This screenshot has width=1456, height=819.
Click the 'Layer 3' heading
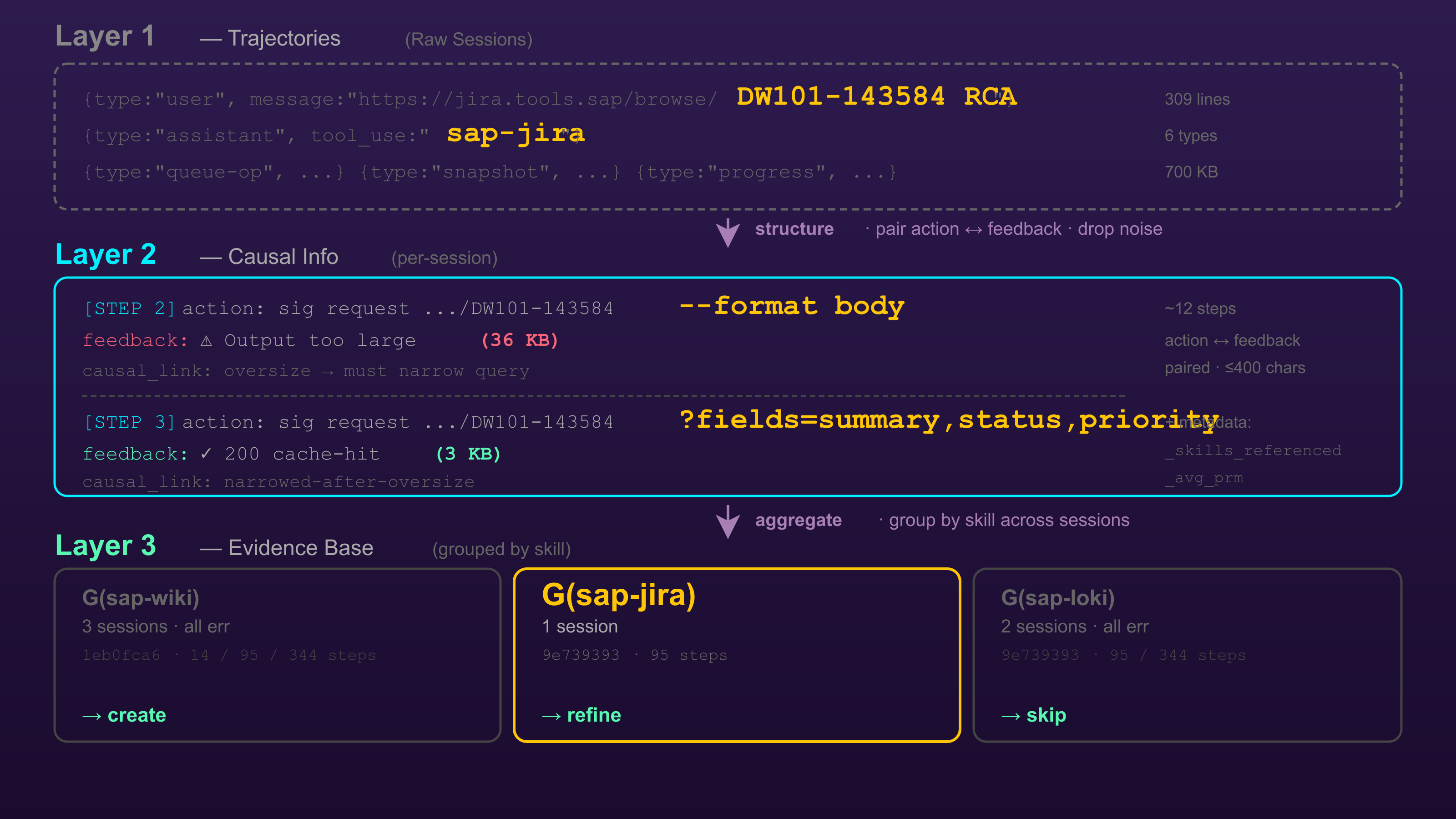coord(106,546)
